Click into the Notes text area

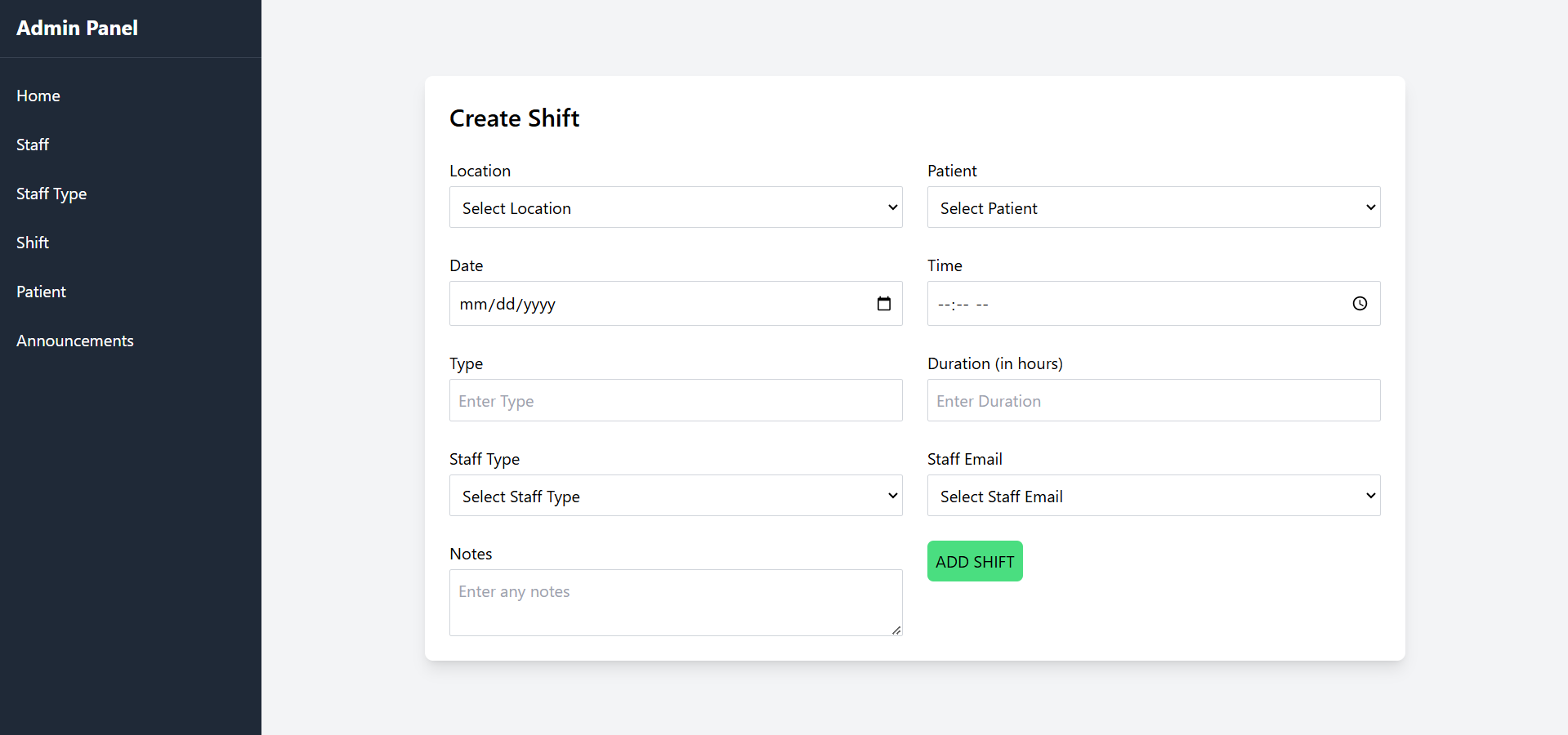click(675, 602)
